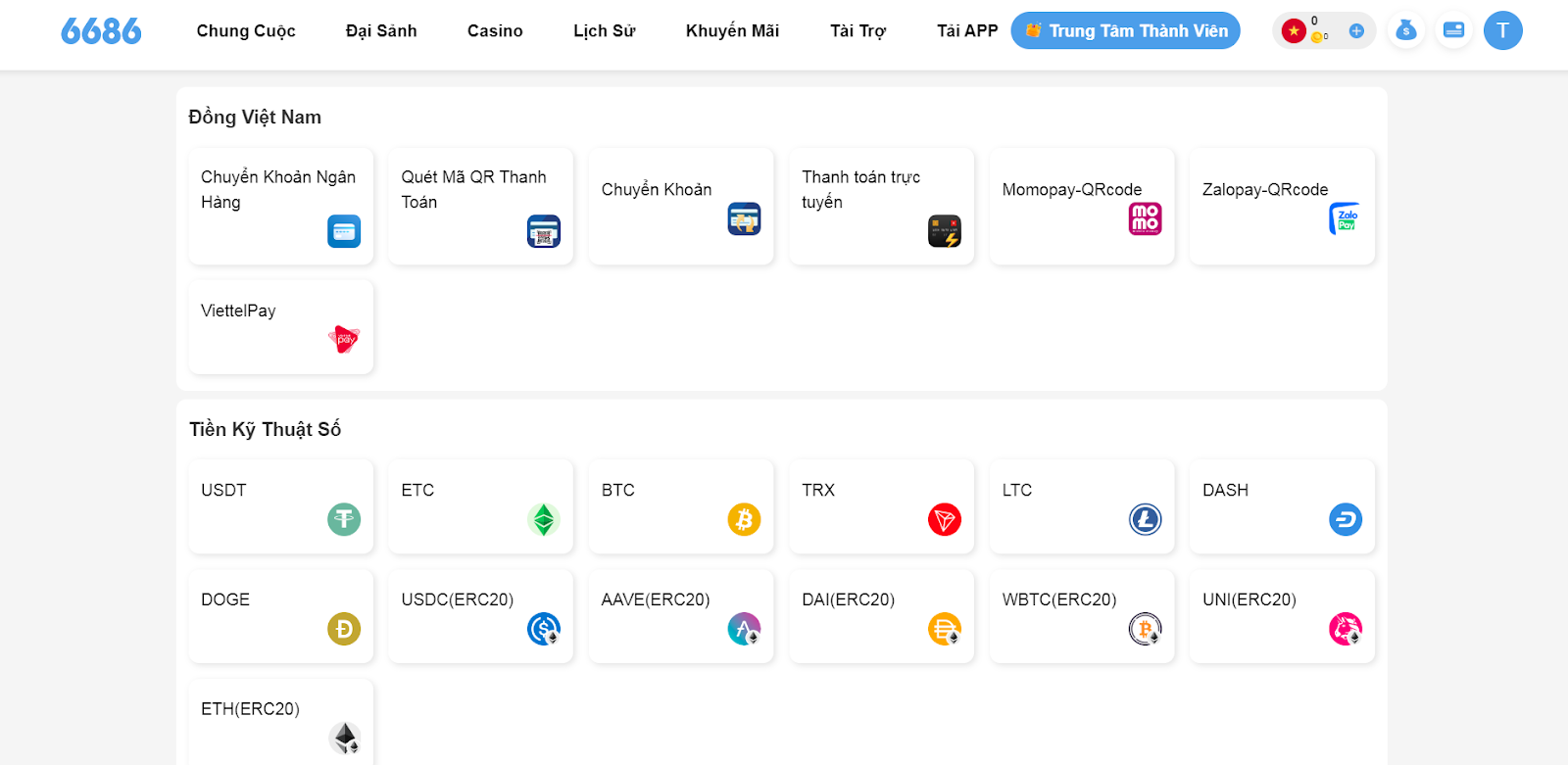This screenshot has width=1568, height=765.
Task: Click the ZaloPay logo icon
Action: [x=1346, y=218]
